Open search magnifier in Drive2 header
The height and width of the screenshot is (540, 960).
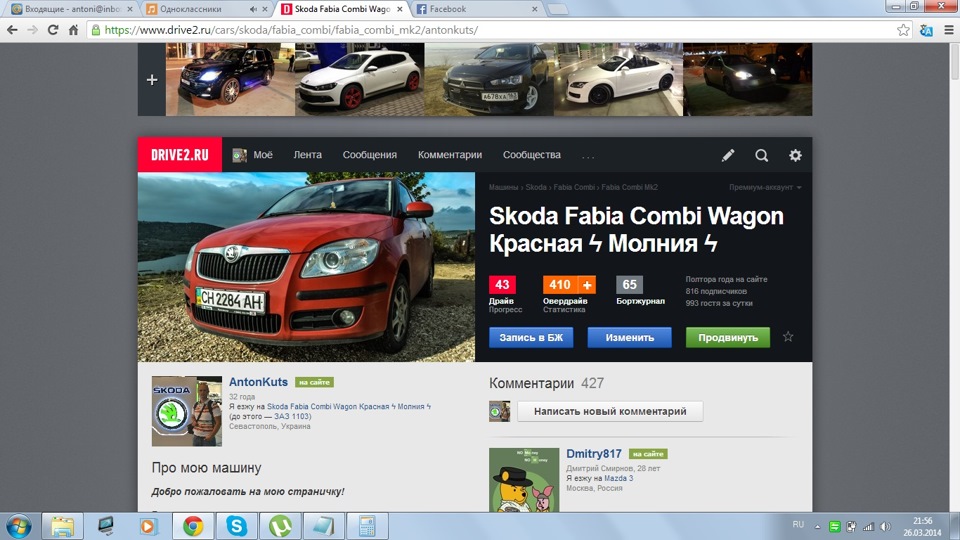(x=762, y=156)
